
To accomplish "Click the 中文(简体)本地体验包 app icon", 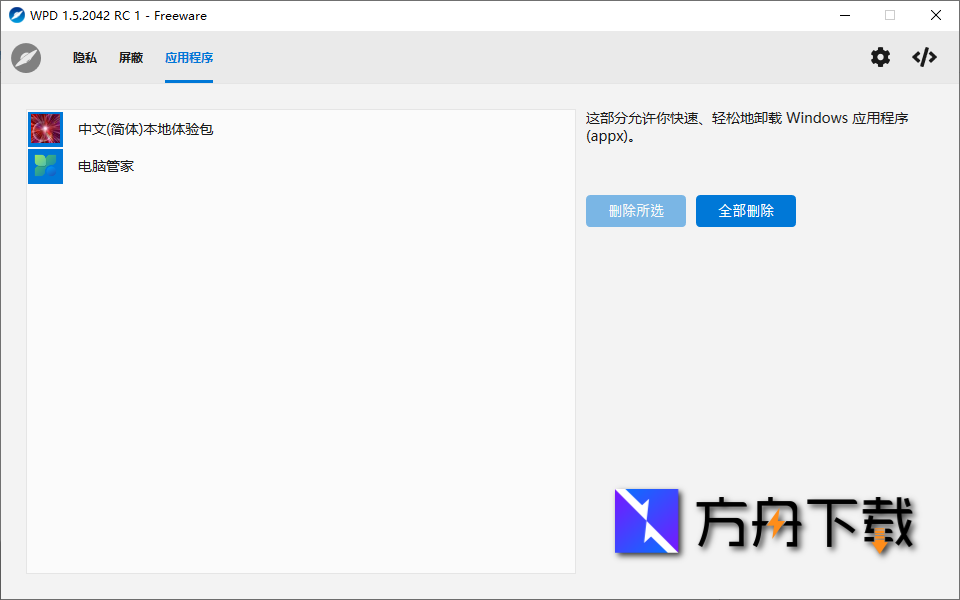I will [x=45, y=129].
